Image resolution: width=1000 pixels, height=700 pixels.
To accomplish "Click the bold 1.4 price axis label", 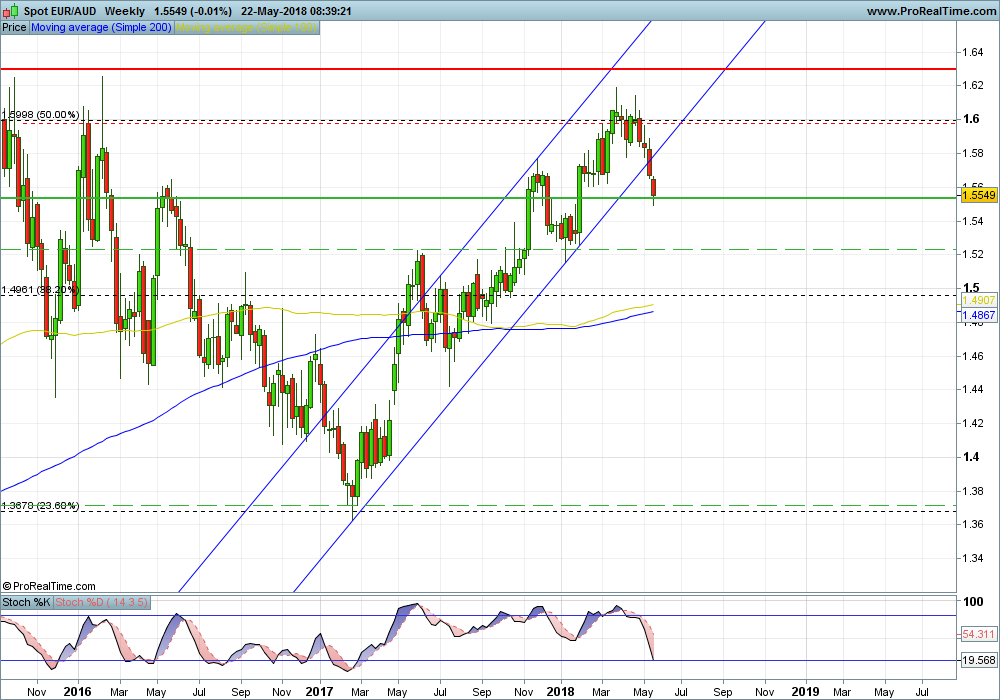I will [971, 456].
